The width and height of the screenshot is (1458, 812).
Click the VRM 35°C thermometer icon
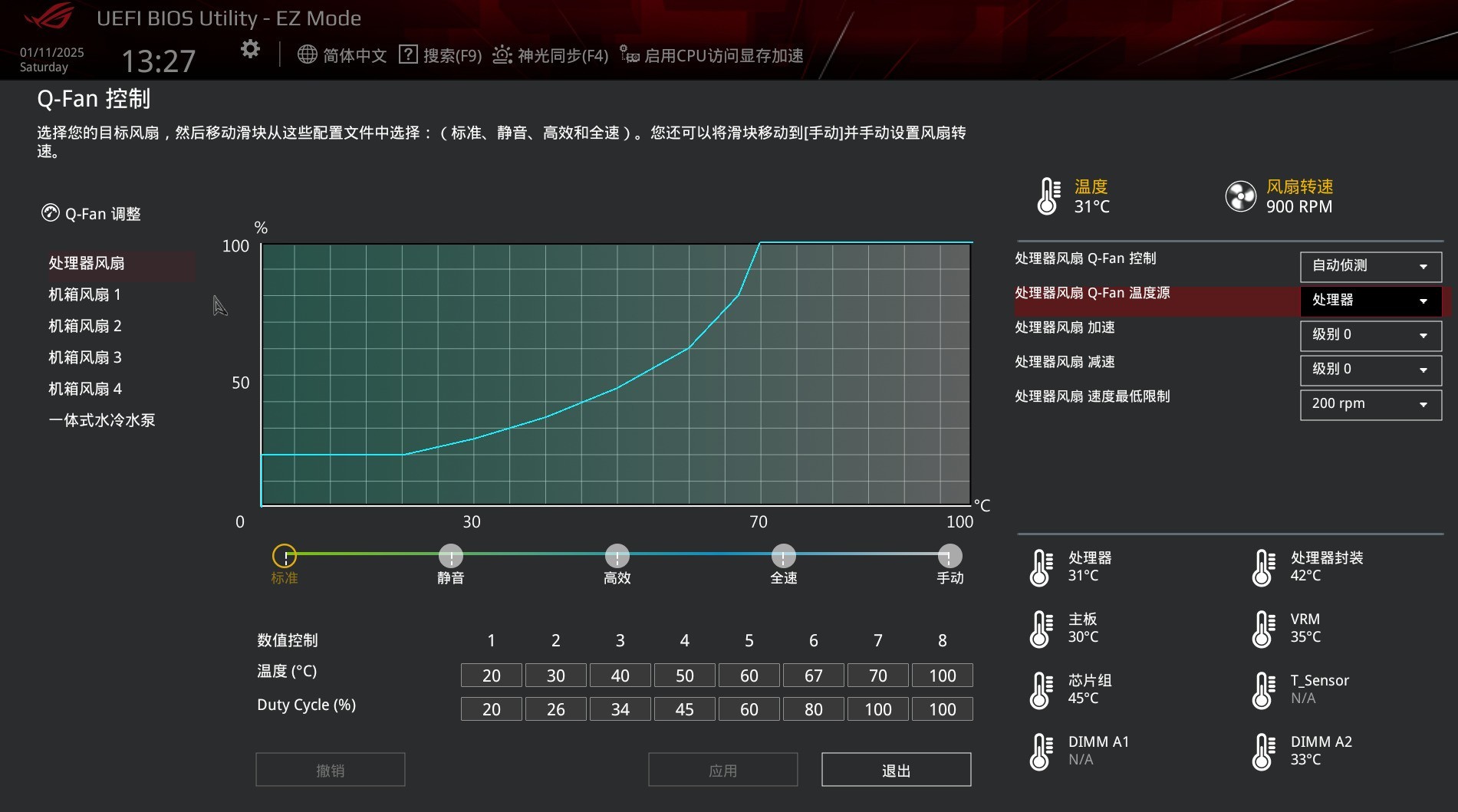[1263, 629]
